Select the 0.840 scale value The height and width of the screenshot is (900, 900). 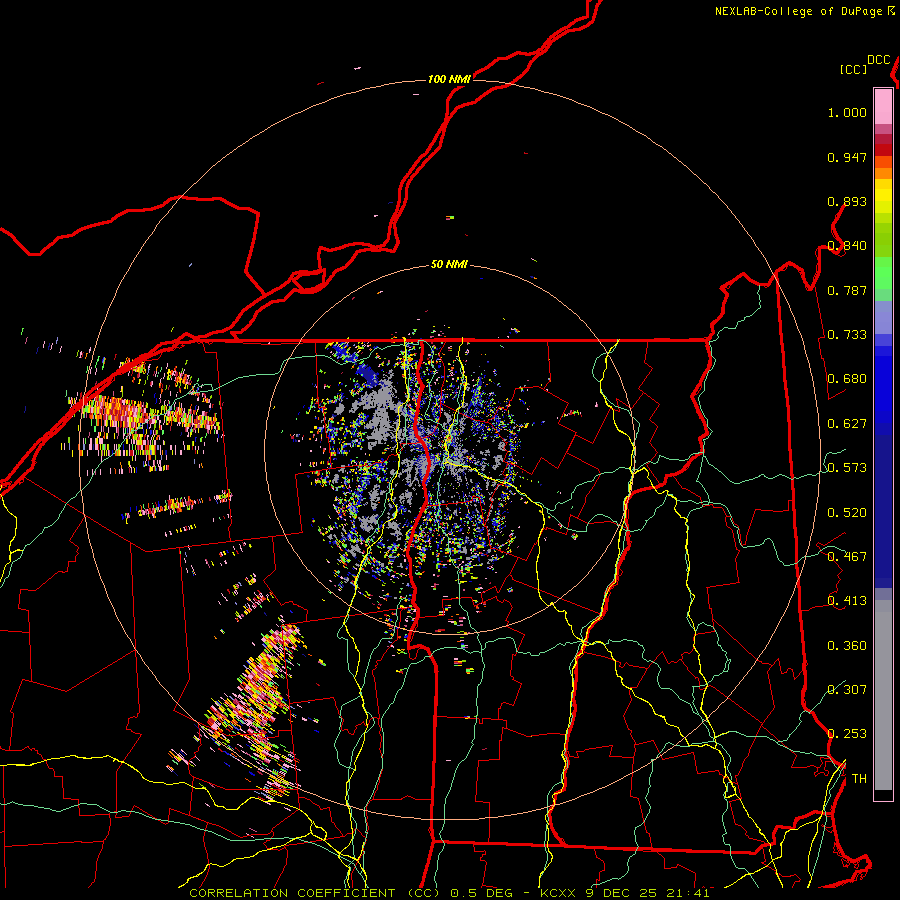pyautogui.click(x=847, y=246)
